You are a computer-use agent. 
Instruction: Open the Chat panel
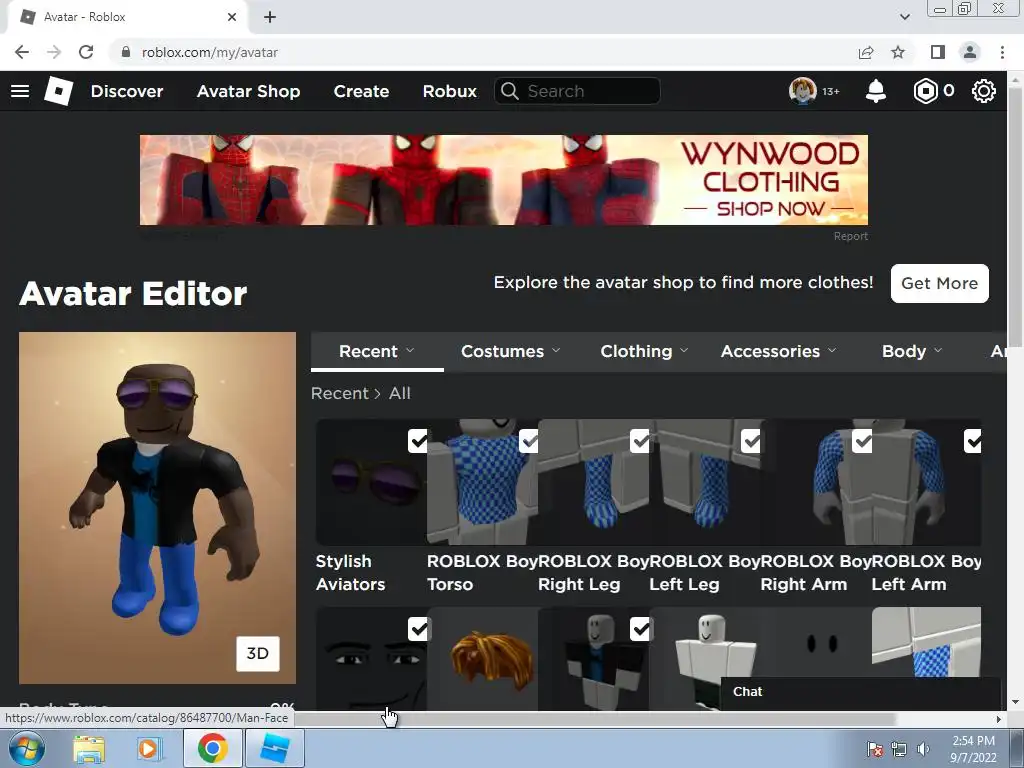coord(860,692)
